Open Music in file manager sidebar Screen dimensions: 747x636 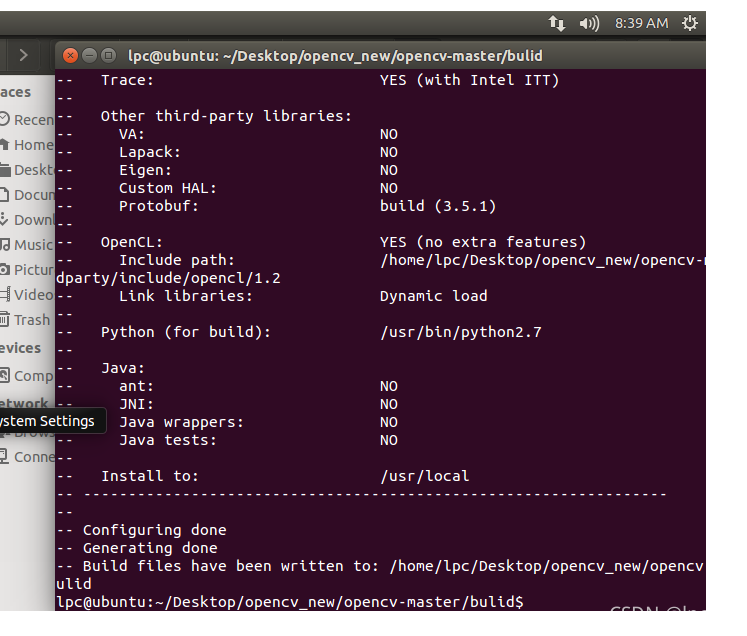pyautogui.click(x=27, y=244)
